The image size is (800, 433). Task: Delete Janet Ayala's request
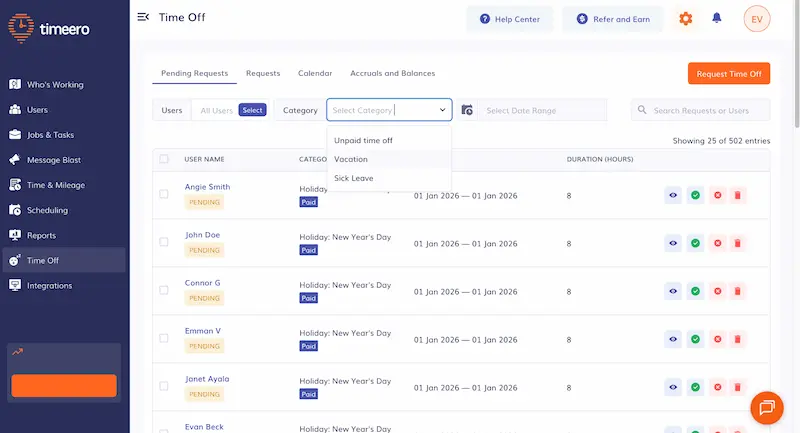tap(737, 387)
